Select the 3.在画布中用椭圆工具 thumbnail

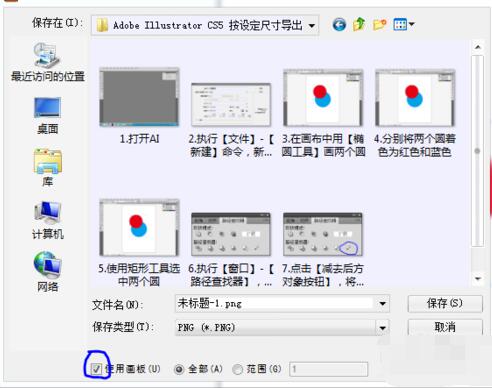point(323,98)
